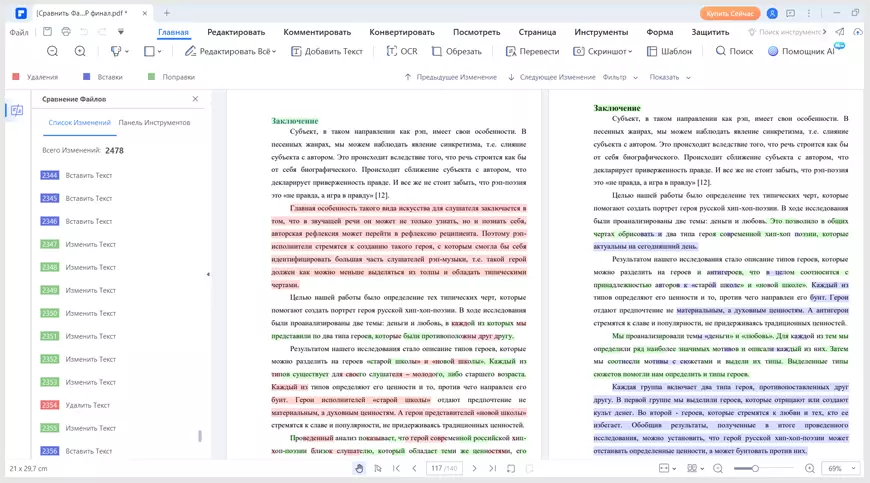
Task: Open the 69% zoom level dropdown
Action: pyautogui.click(x=840, y=468)
